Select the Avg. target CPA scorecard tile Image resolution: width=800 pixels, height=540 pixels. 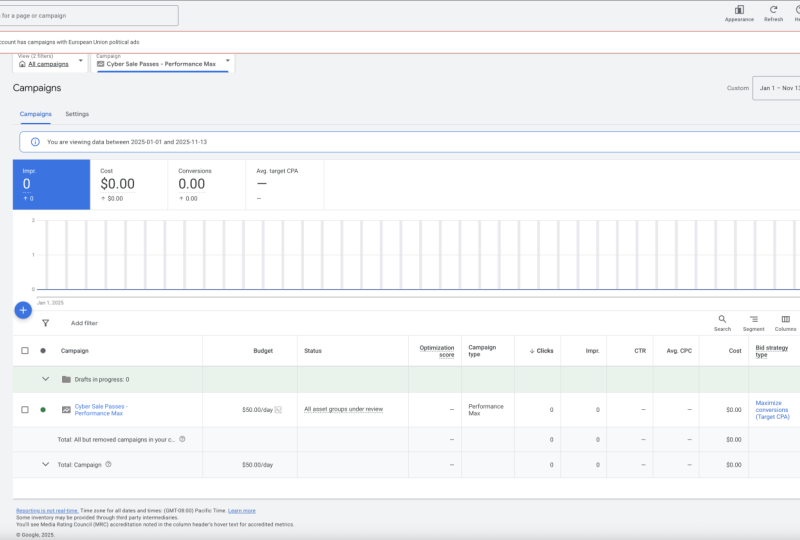pyautogui.click(x=285, y=184)
